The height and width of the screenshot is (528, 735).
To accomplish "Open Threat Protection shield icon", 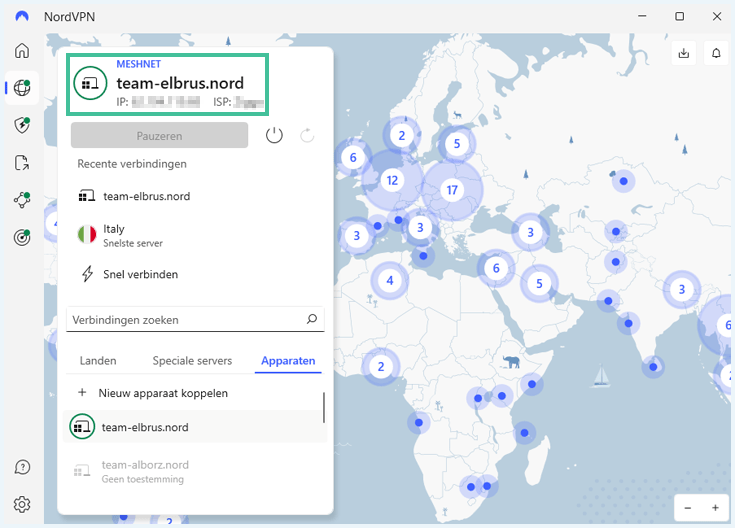I will point(22,125).
